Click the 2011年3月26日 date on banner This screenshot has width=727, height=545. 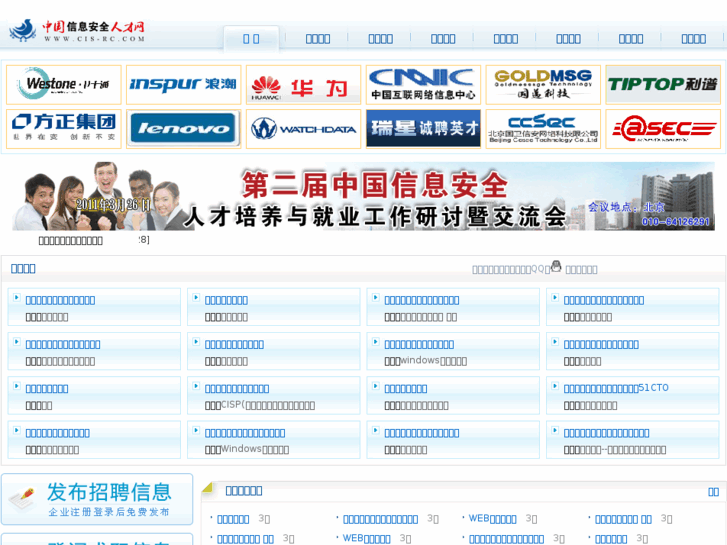click(x=113, y=205)
